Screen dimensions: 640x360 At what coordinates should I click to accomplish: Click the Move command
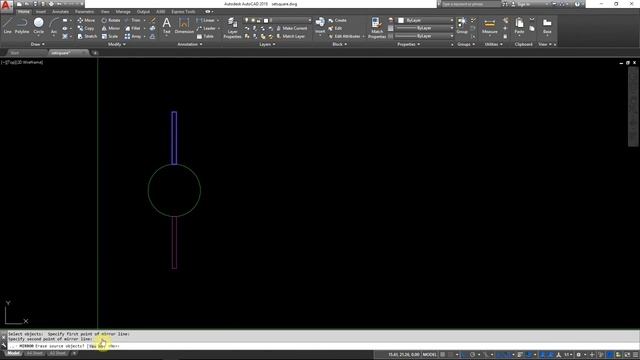[x=86, y=20]
